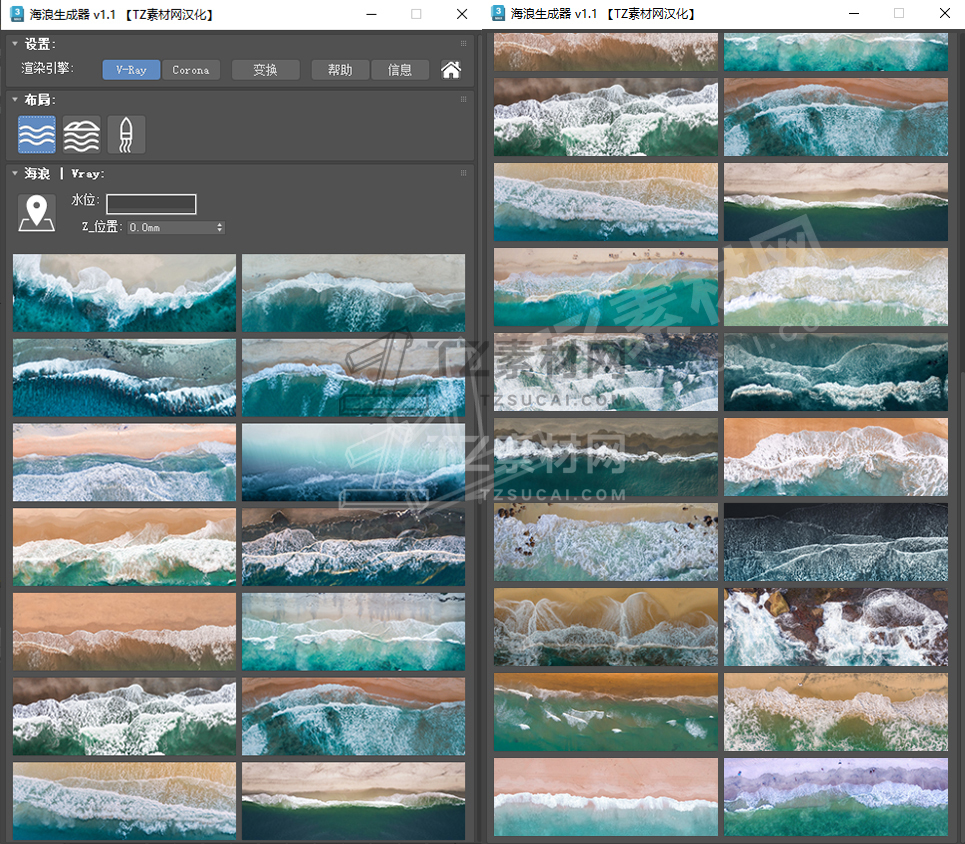
Task: Enable V-Ray render engine
Action: [131, 70]
